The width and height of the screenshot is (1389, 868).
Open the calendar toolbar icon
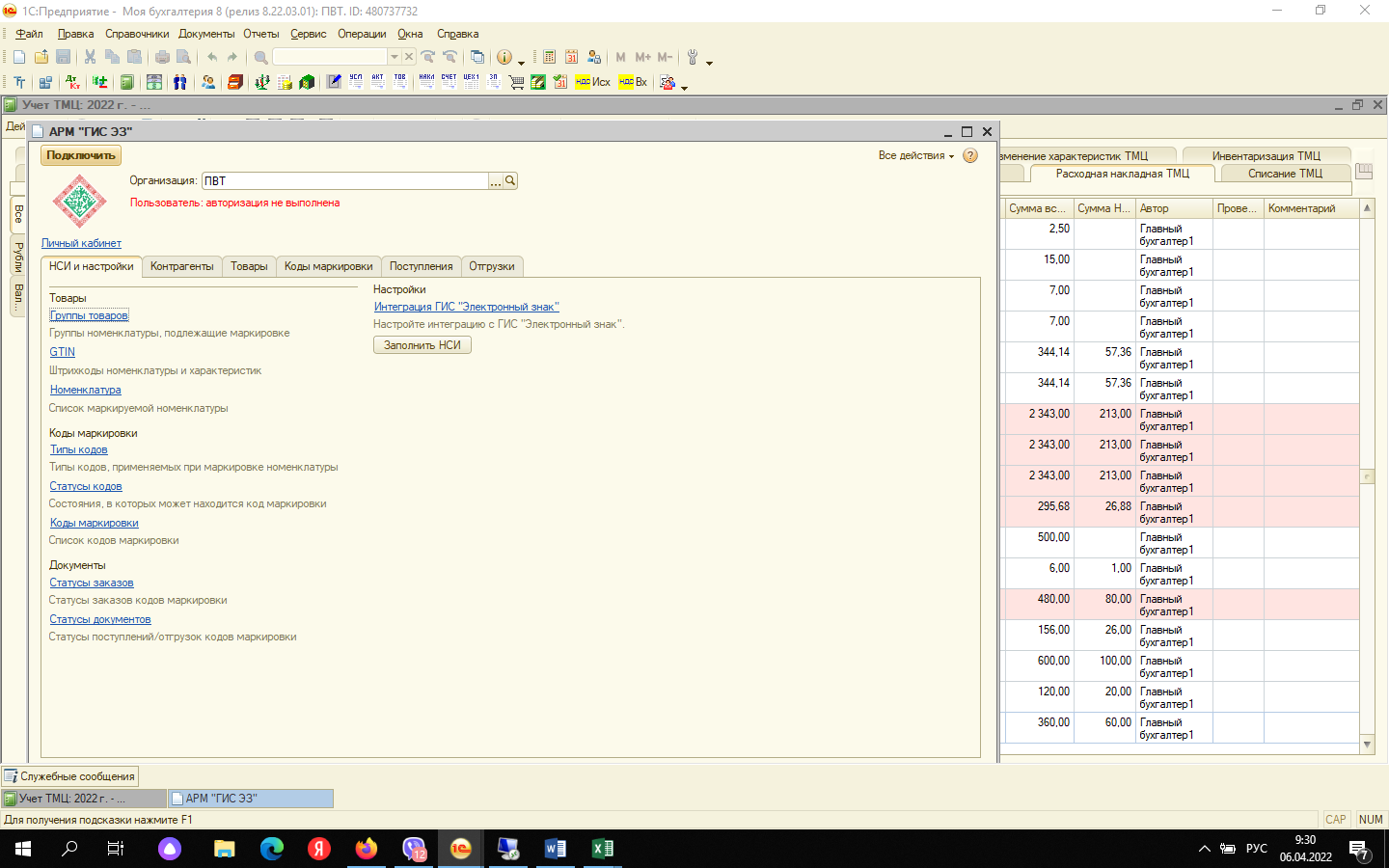(571, 57)
